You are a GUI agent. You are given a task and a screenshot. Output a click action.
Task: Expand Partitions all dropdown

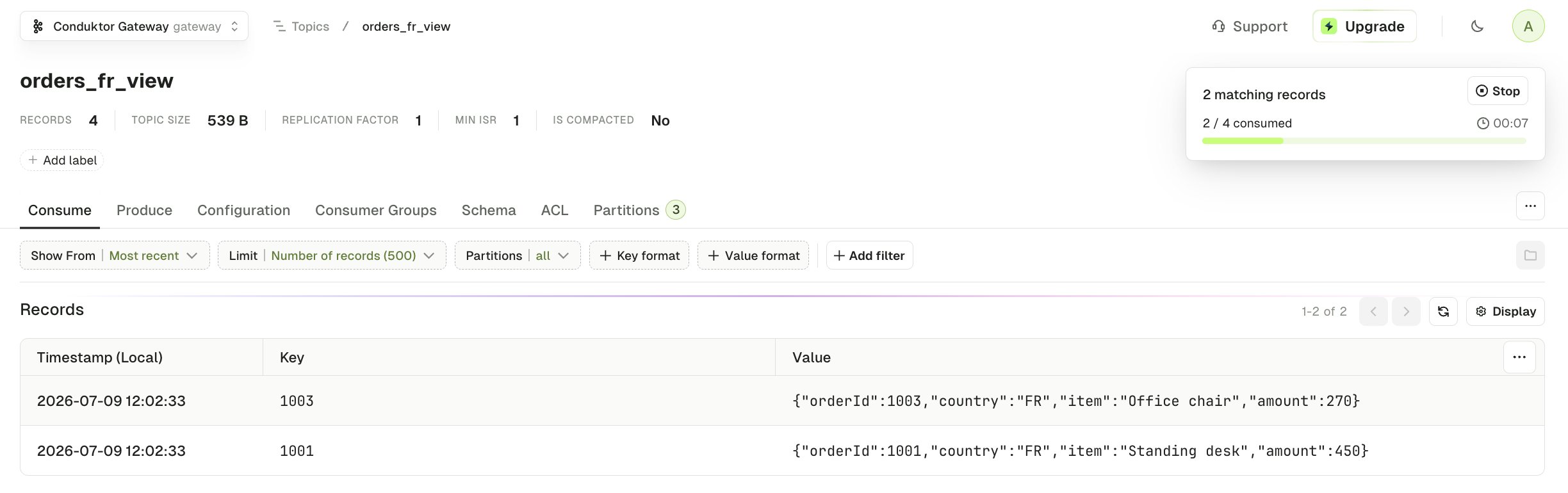[x=518, y=255]
